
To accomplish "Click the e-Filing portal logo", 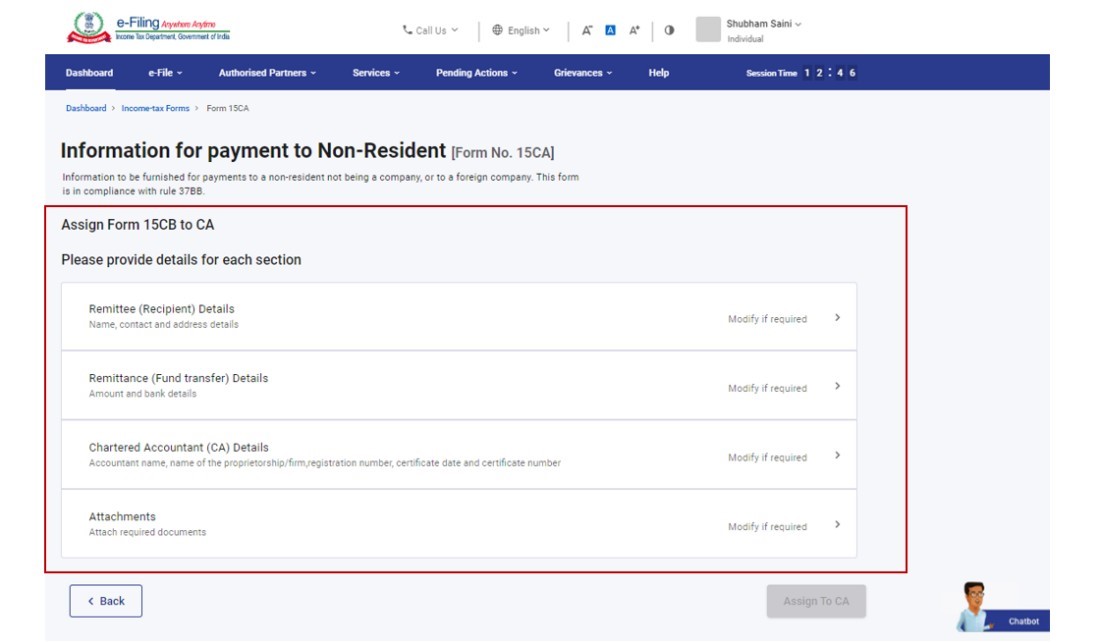I will [148, 28].
